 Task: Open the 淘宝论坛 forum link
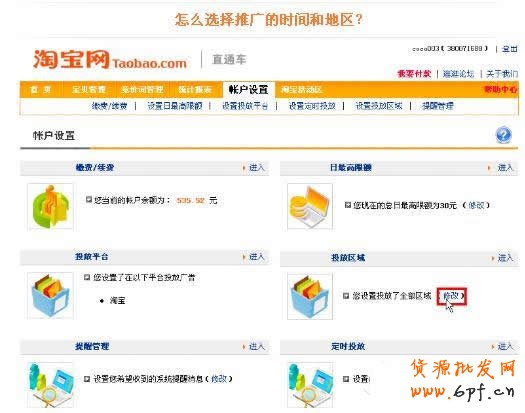point(458,74)
